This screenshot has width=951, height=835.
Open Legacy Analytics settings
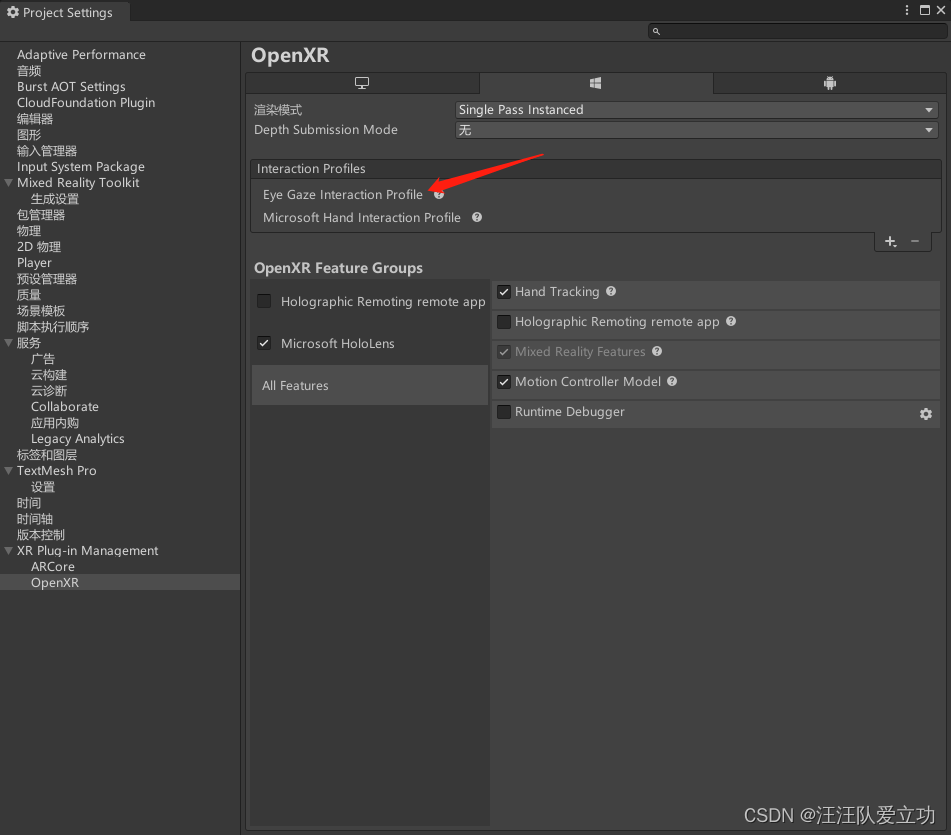[x=78, y=439]
